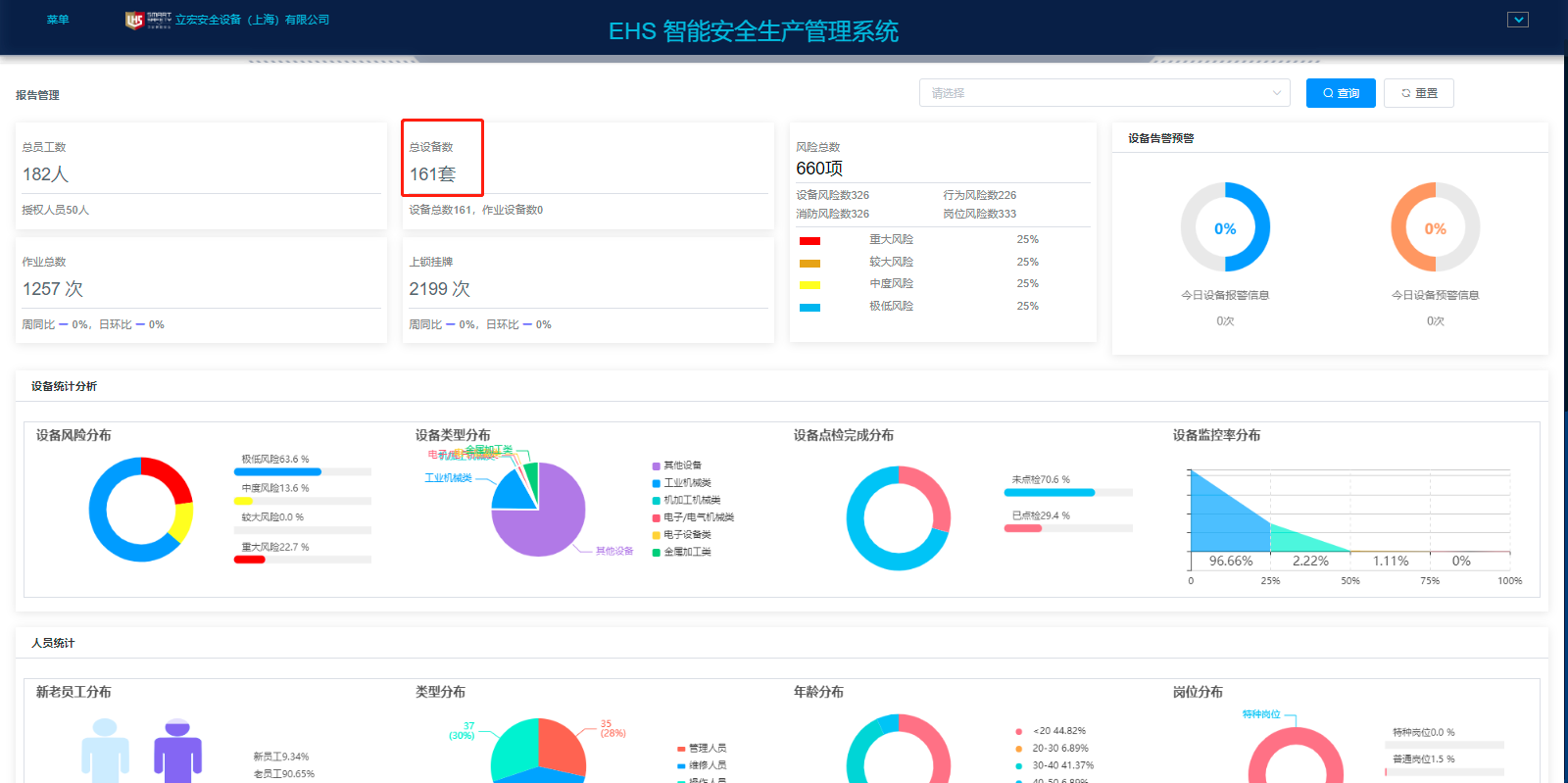
Task: Click the 老员工90.65% label
Action: [284, 773]
